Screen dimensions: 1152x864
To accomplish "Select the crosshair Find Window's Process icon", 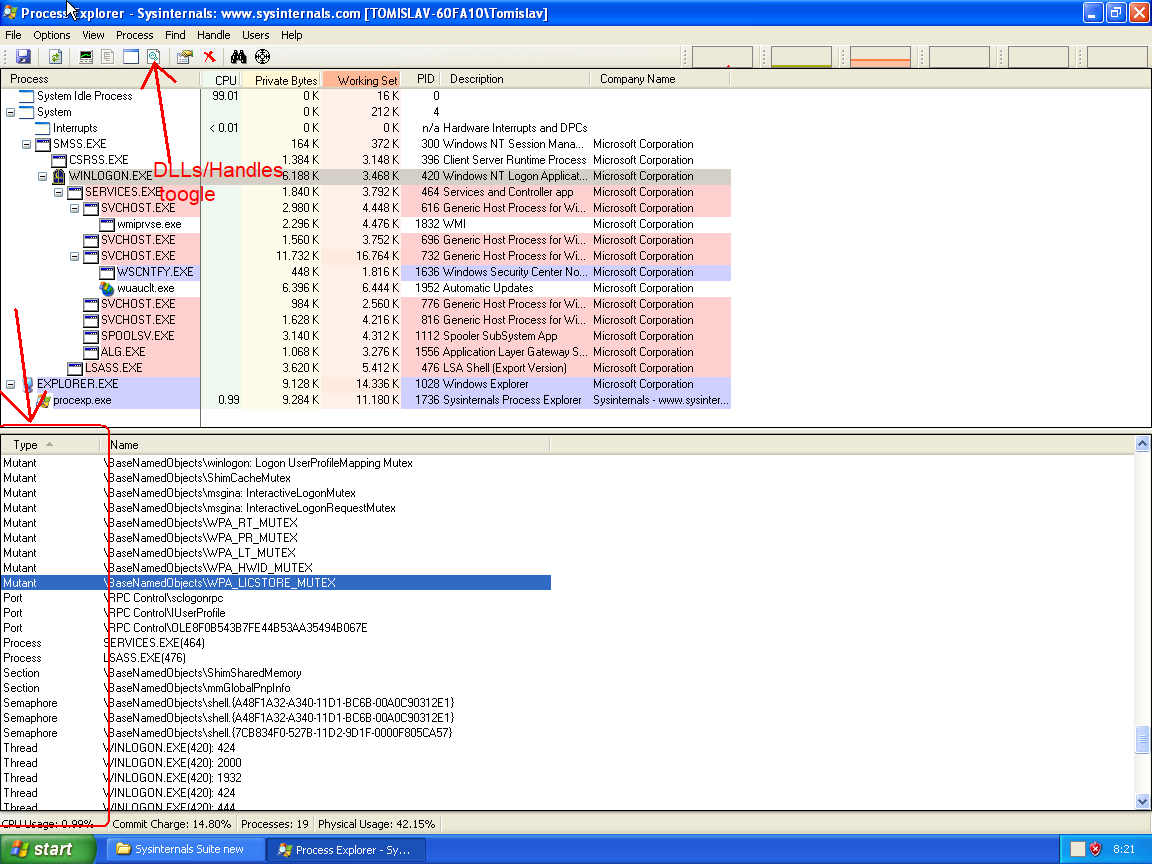I will [262, 57].
